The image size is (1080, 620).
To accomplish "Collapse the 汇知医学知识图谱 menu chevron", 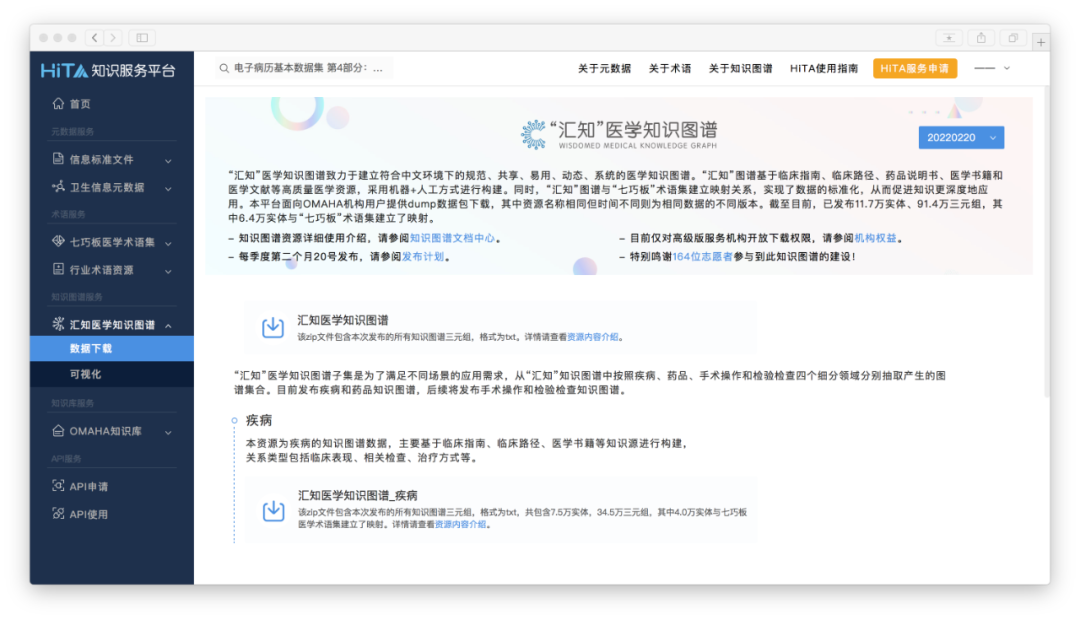I will 168,325.
